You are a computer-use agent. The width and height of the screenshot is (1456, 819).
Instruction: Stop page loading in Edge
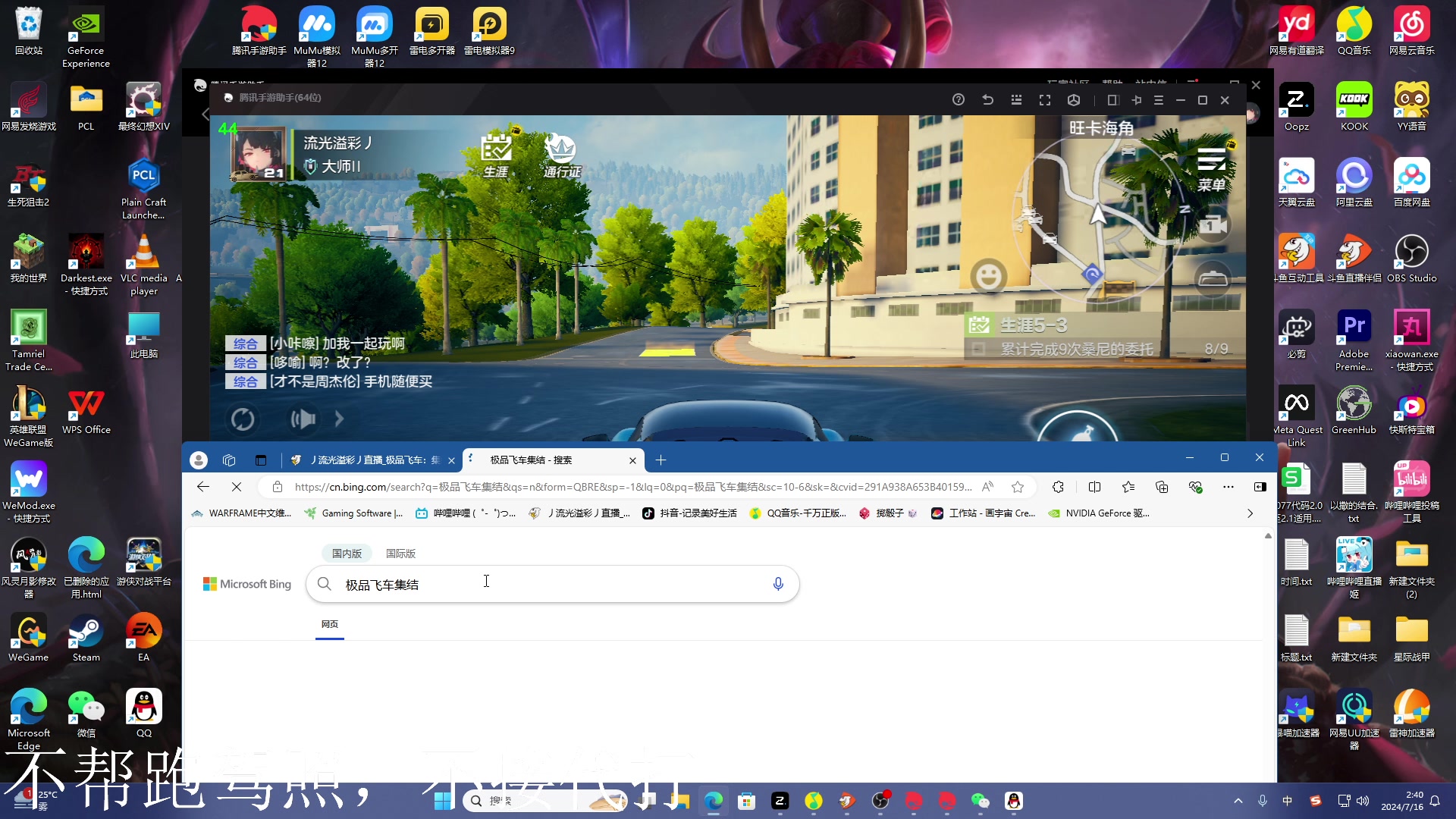tap(236, 487)
